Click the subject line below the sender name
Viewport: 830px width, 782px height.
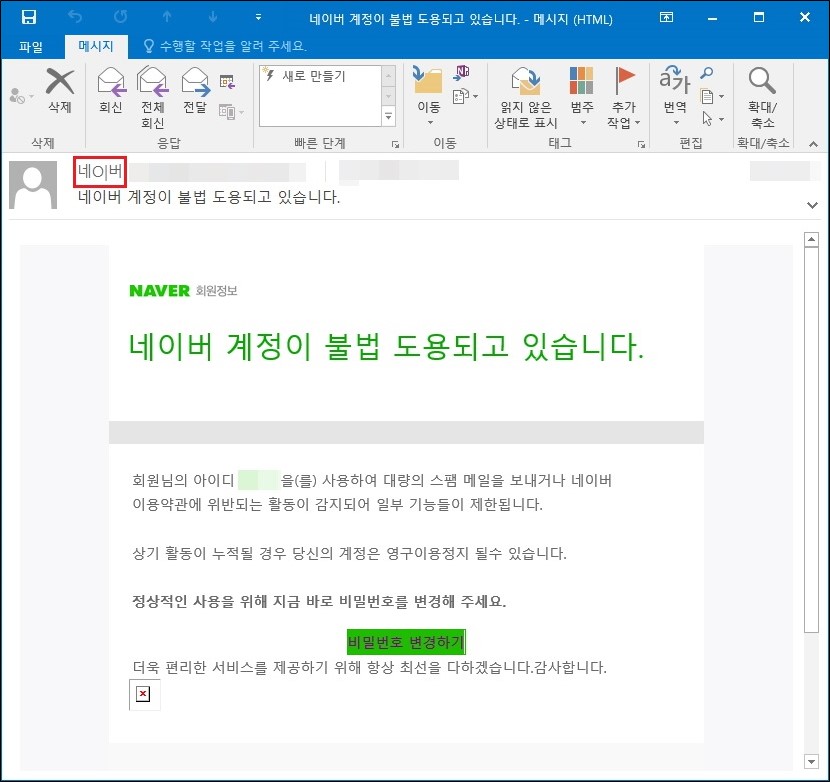pos(209,197)
